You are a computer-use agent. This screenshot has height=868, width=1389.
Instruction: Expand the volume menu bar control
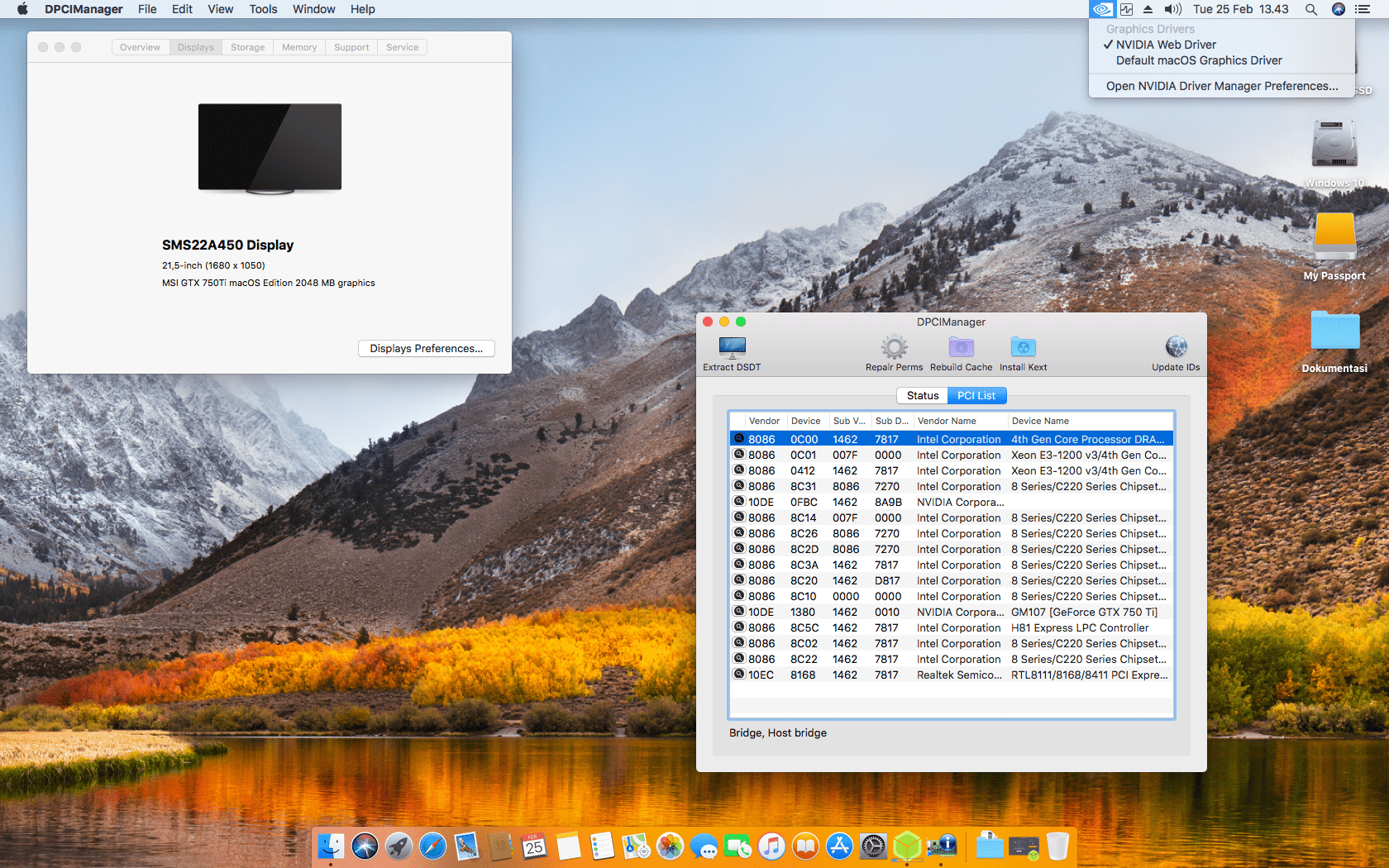click(1172, 9)
